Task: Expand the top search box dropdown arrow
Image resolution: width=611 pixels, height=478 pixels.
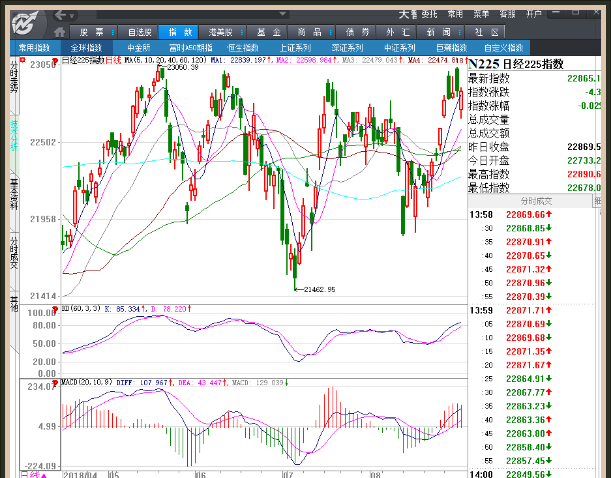Action: click(283, 14)
